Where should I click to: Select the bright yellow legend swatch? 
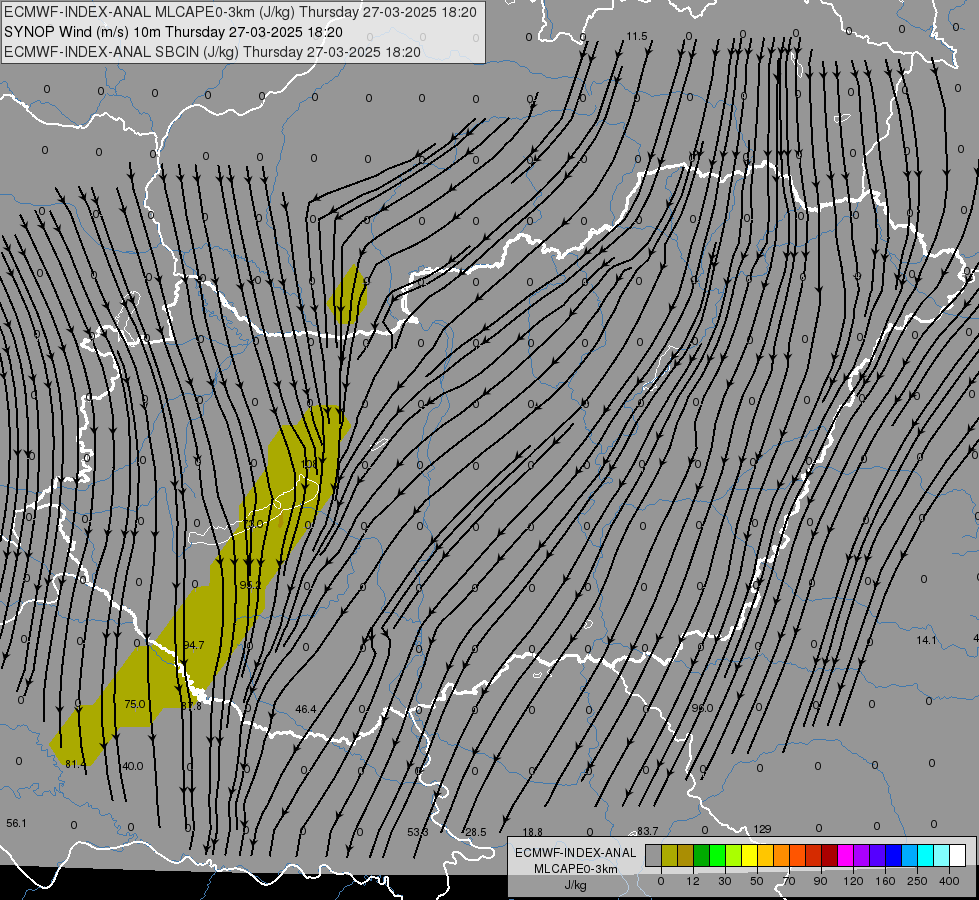[750, 855]
